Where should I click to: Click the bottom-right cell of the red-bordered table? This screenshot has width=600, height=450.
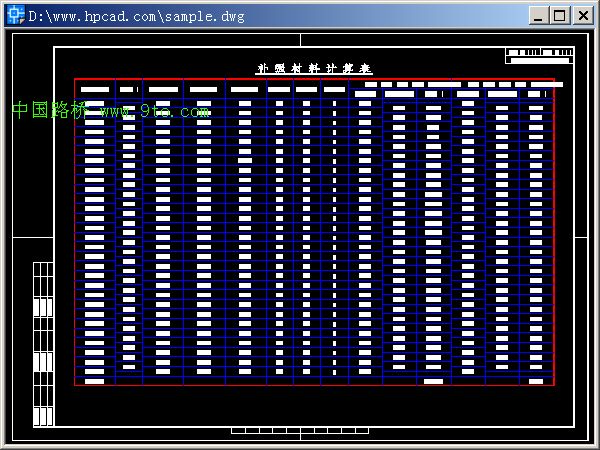point(536,381)
